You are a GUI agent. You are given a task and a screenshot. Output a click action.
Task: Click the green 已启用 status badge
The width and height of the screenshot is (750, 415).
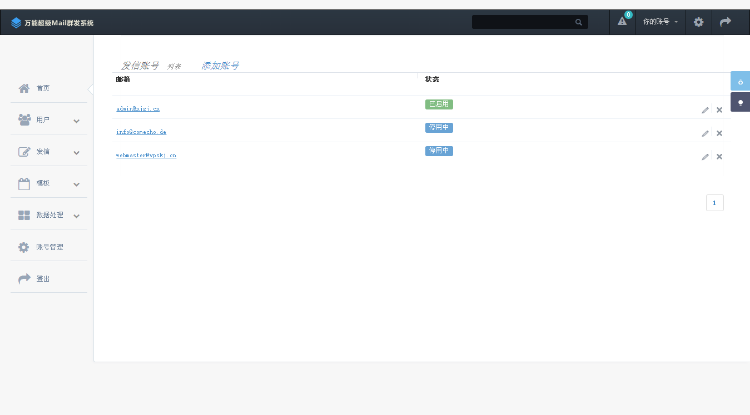(439, 104)
